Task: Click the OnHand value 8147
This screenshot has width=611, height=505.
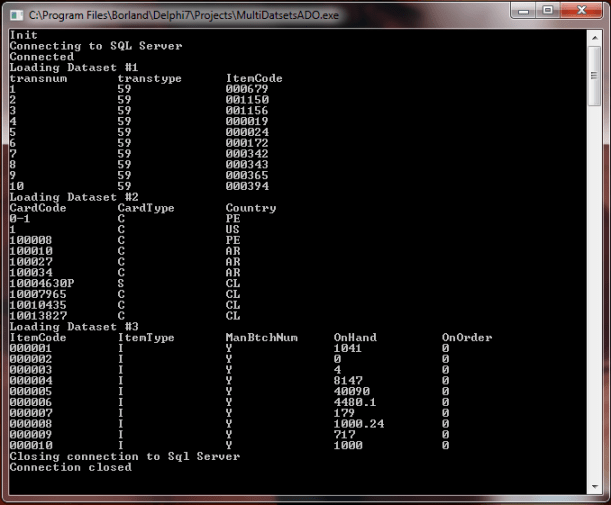Action: pos(348,381)
